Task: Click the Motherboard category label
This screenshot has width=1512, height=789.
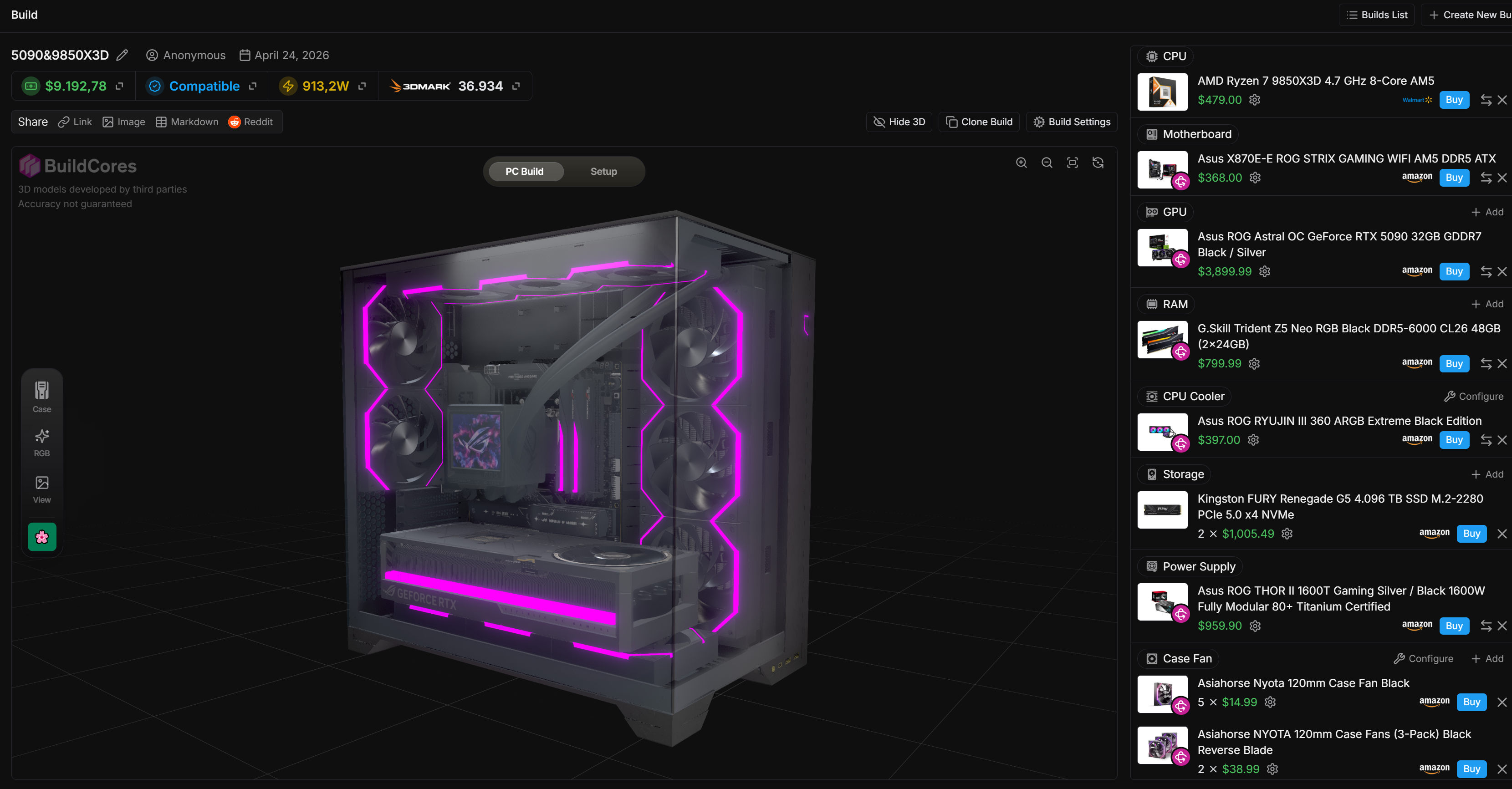Action: click(1189, 134)
